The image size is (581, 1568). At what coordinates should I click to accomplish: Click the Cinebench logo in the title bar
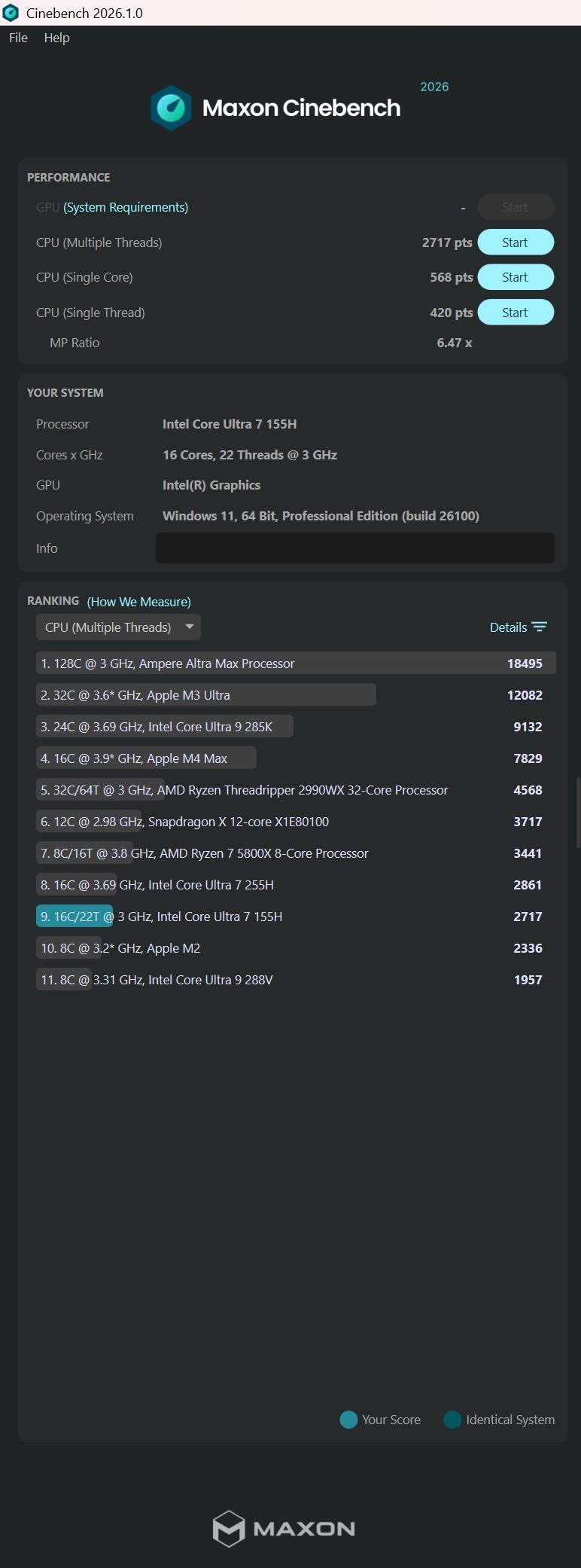point(11,13)
